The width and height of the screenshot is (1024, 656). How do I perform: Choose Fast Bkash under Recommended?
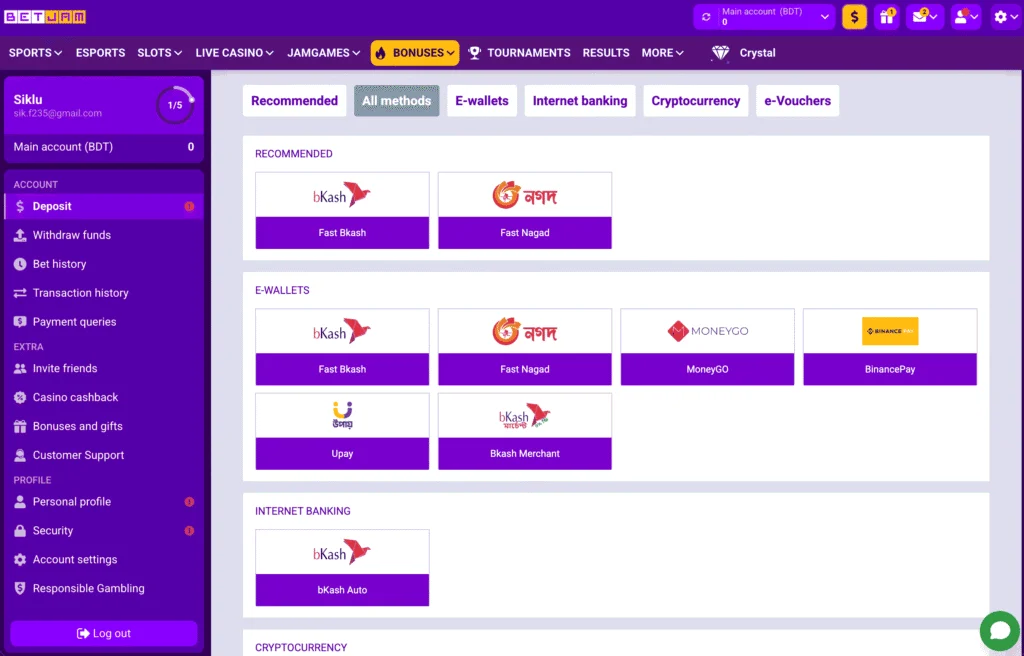pos(342,210)
